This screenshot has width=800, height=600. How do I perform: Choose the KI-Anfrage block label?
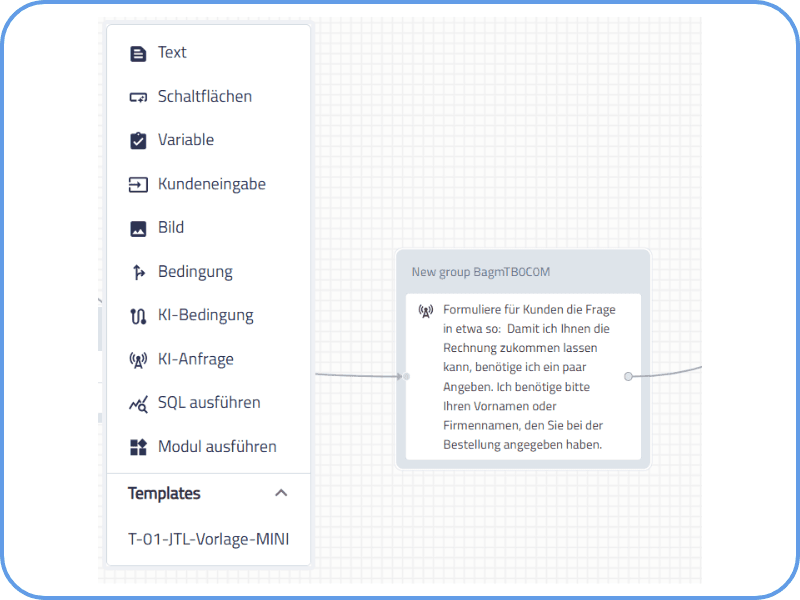[196, 360]
